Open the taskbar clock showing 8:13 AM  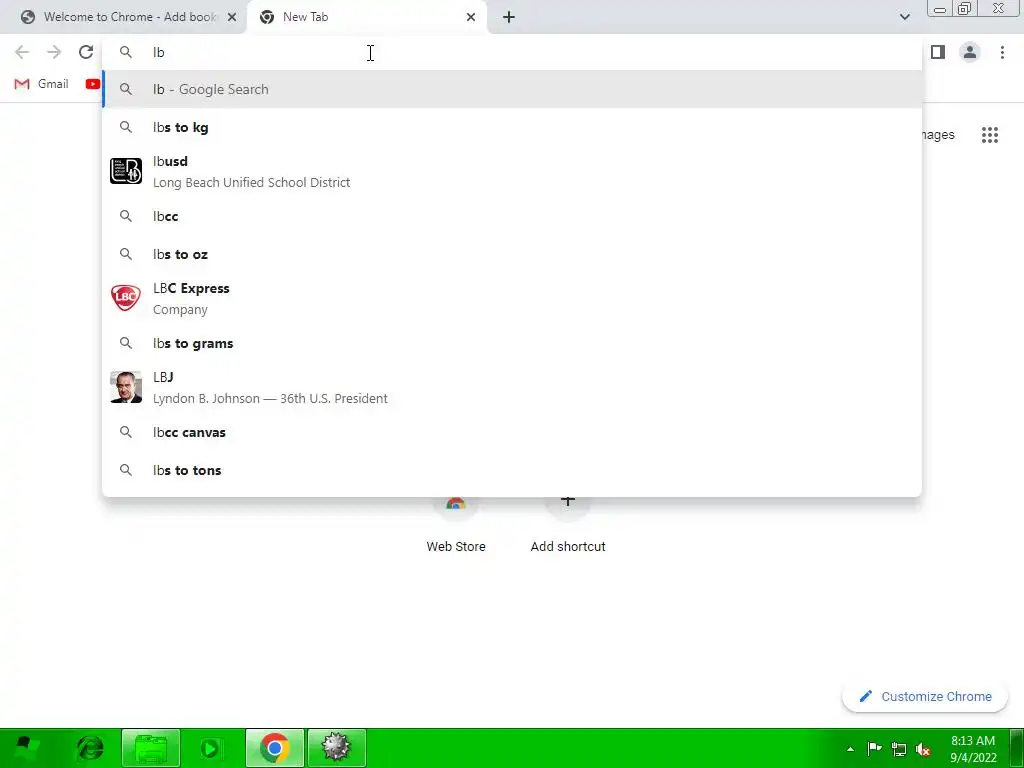(x=973, y=748)
